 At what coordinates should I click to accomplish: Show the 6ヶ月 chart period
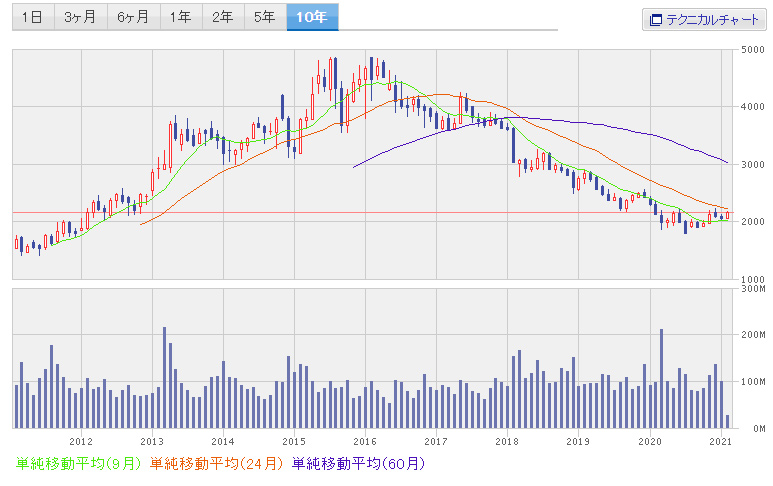[x=132, y=17]
